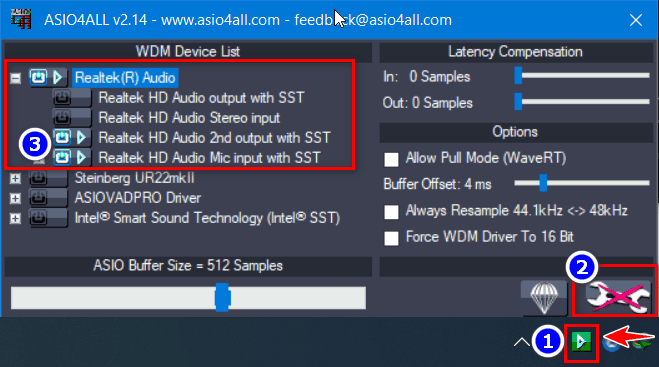Click the wrench advanced mode icon
The width and height of the screenshot is (659, 367).
click(x=616, y=298)
